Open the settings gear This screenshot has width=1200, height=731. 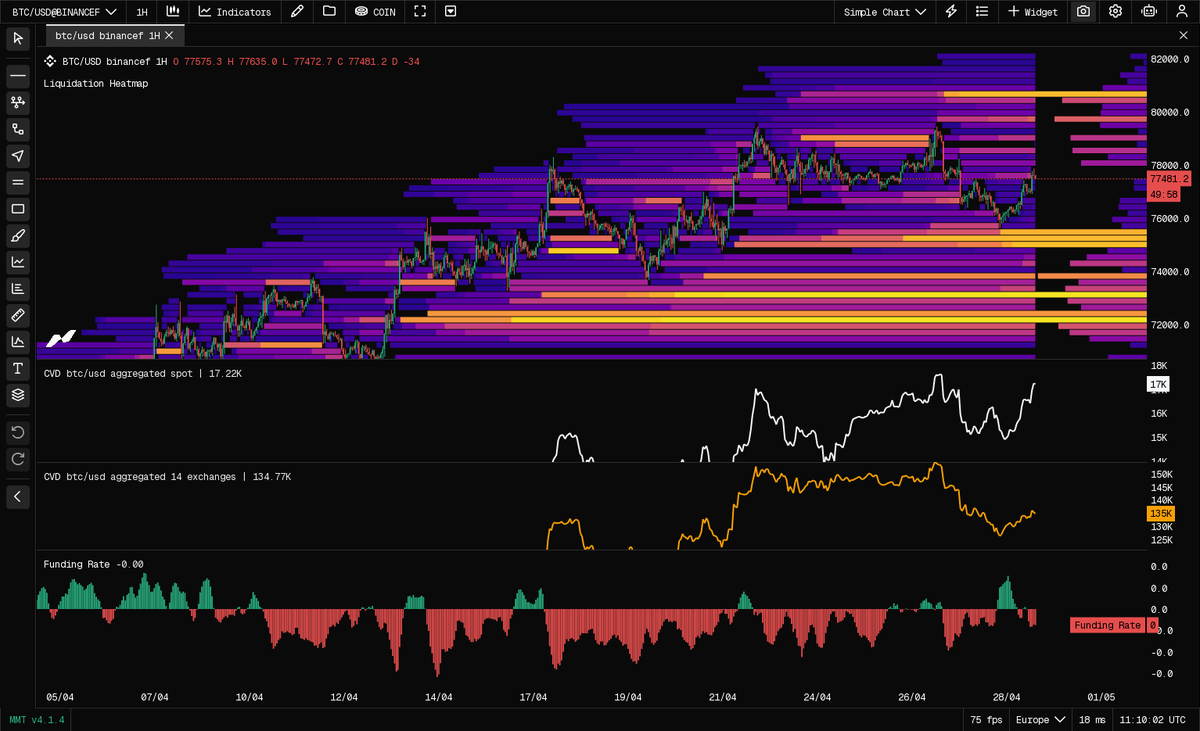point(1116,12)
